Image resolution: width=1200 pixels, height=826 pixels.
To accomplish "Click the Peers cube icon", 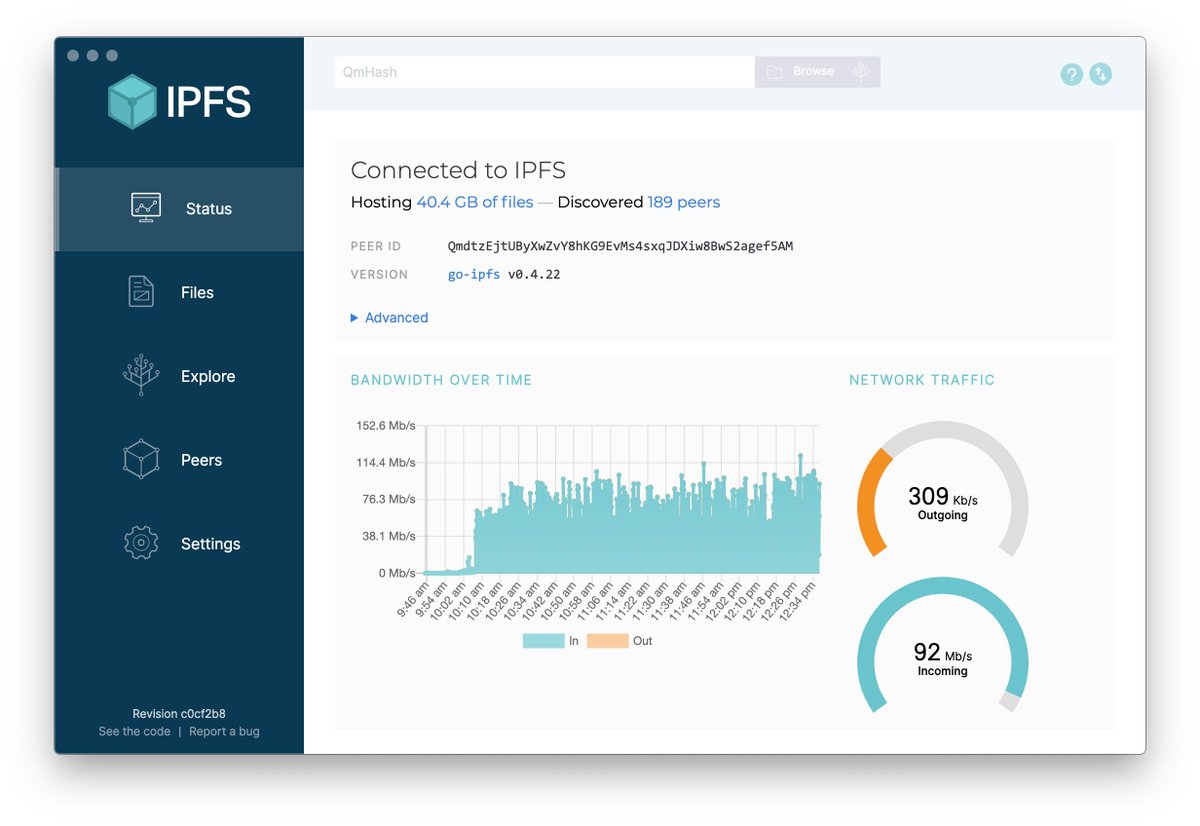I will 141,460.
